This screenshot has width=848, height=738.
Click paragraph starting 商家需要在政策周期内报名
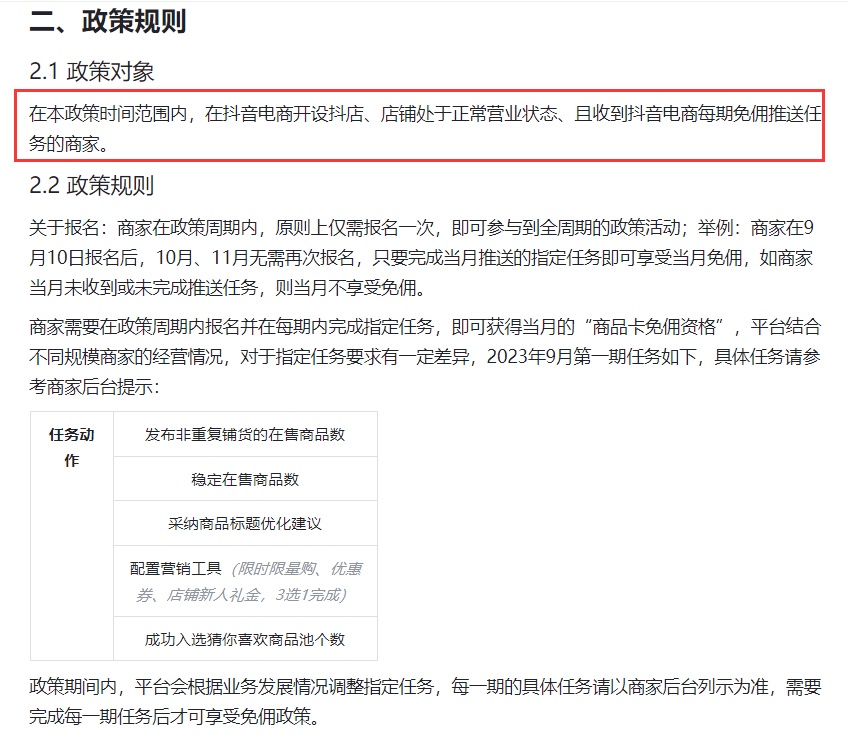[x=425, y=357]
